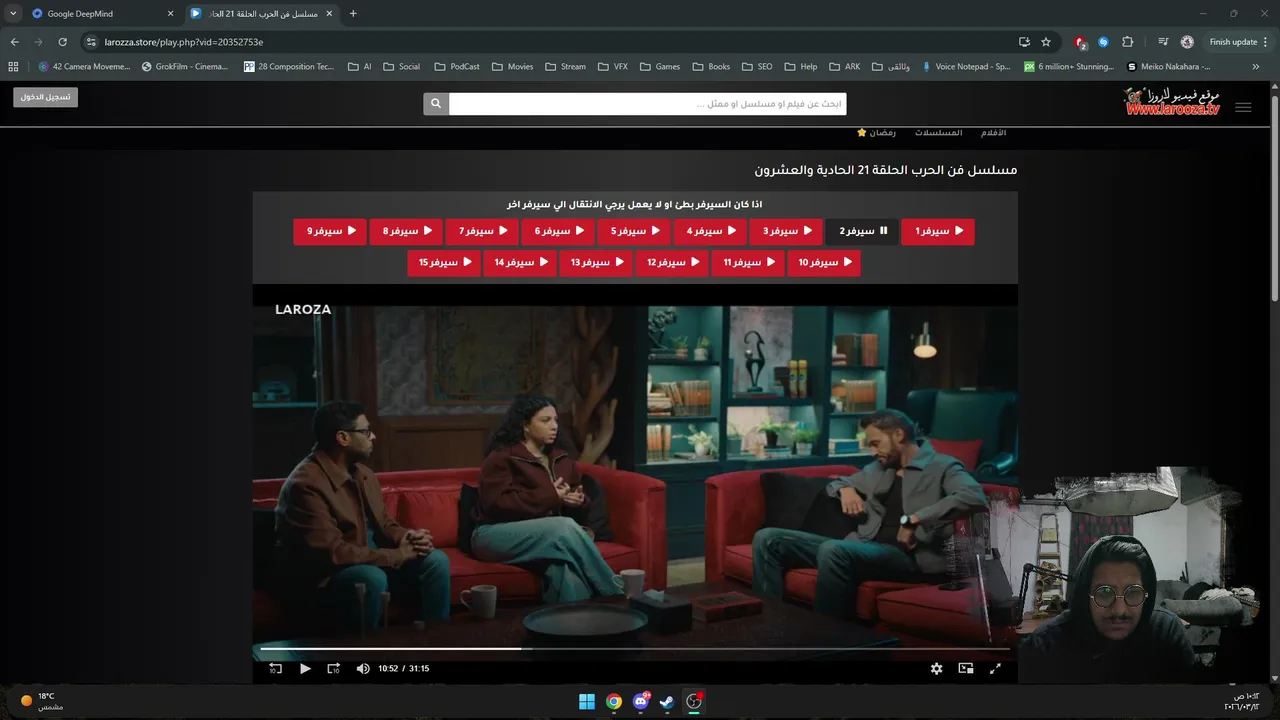Click the تسجيل الدخول login button
The width and height of the screenshot is (1280, 720).
tap(45, 97)
